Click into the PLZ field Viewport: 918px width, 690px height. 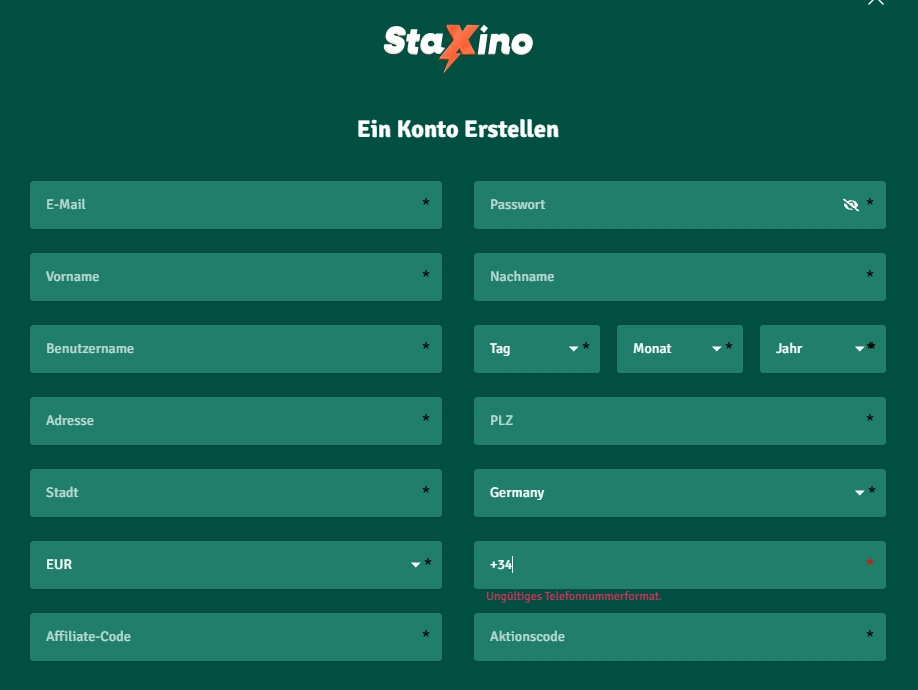click(680, 421)
